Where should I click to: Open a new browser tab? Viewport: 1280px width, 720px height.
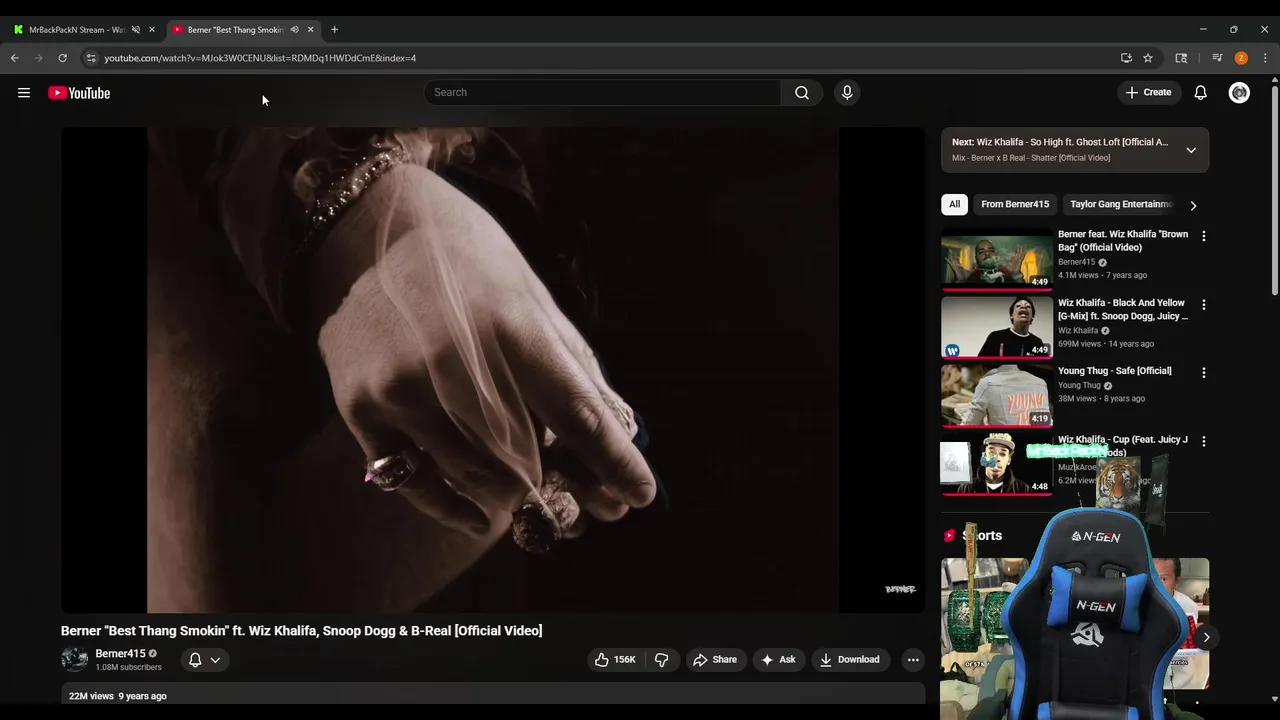(x=334, y=30)
